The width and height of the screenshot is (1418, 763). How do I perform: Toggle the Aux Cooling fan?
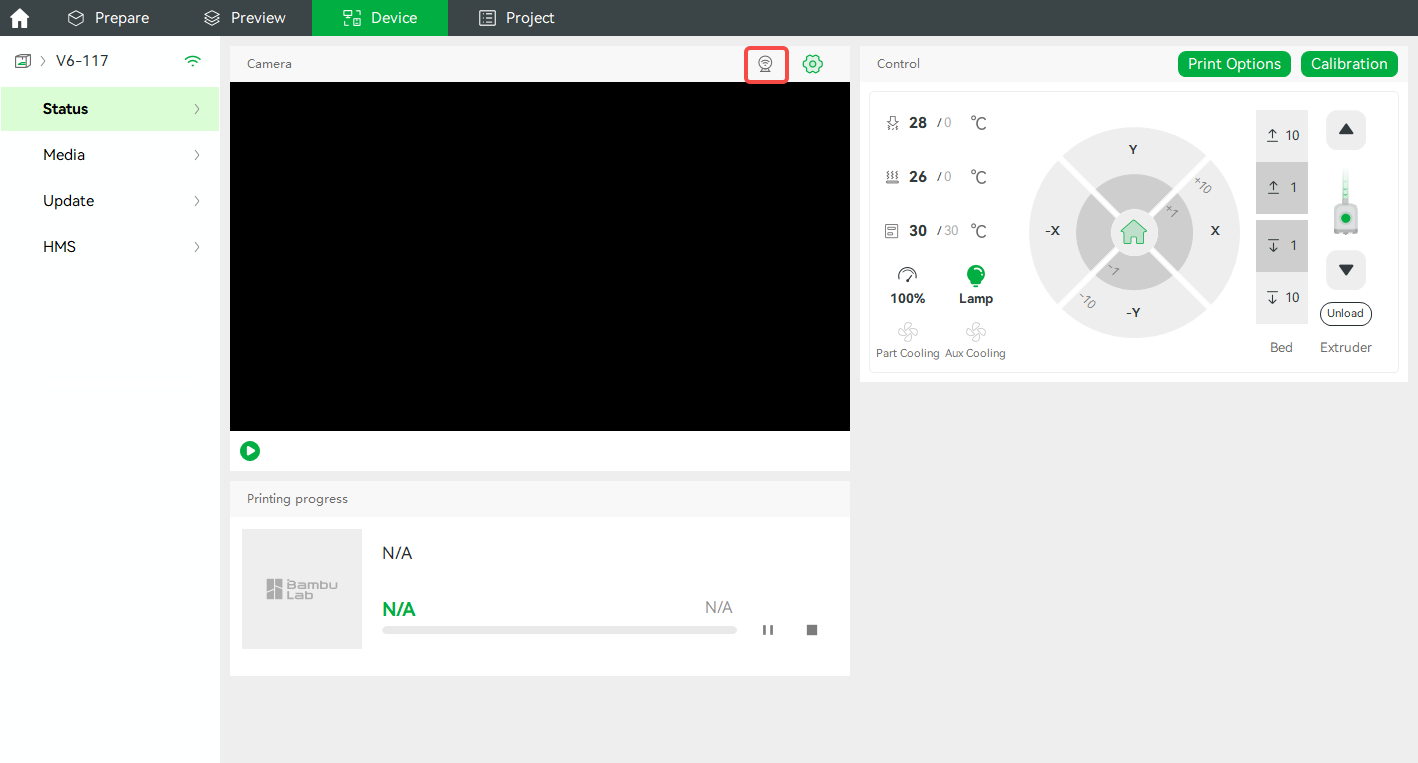[976, 340]
